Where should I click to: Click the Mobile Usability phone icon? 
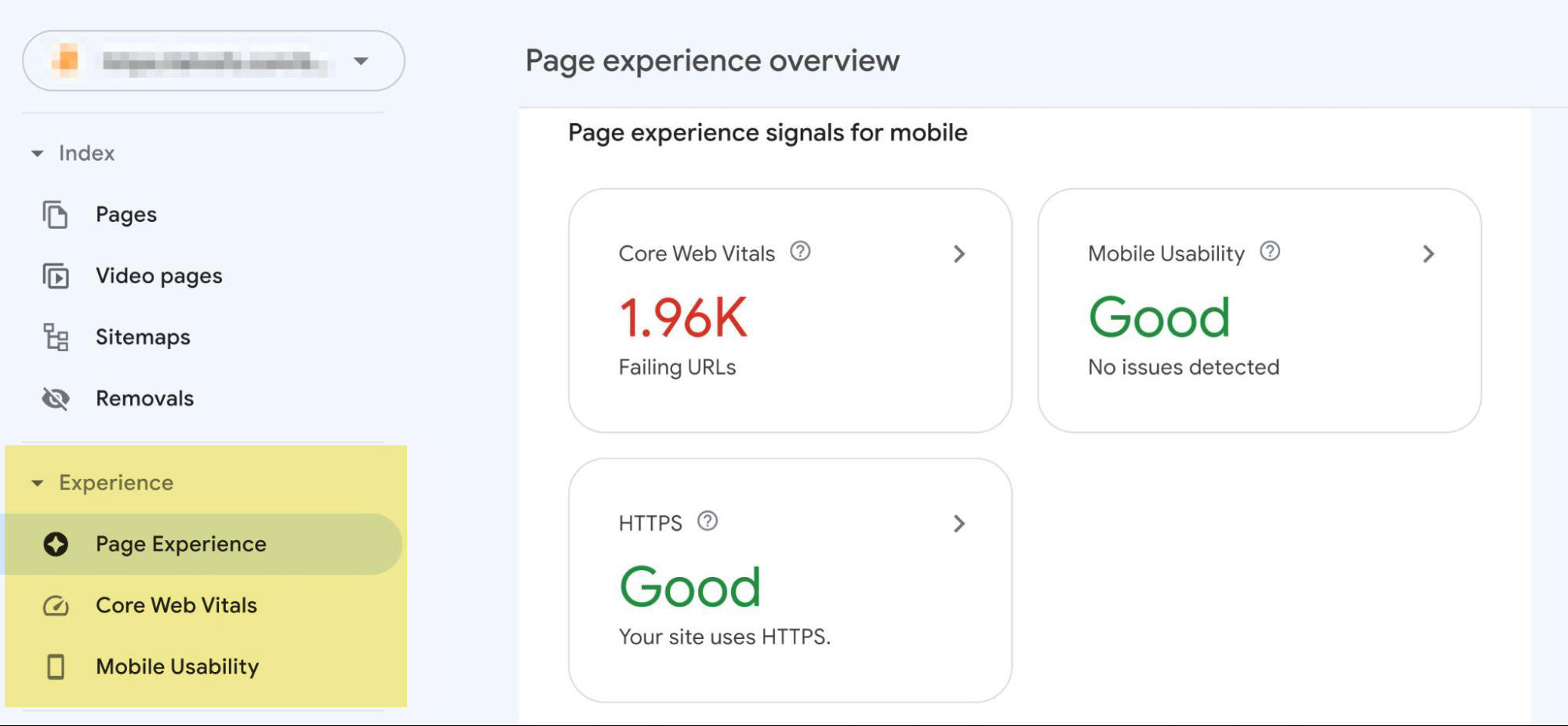[x=55, y=666]
